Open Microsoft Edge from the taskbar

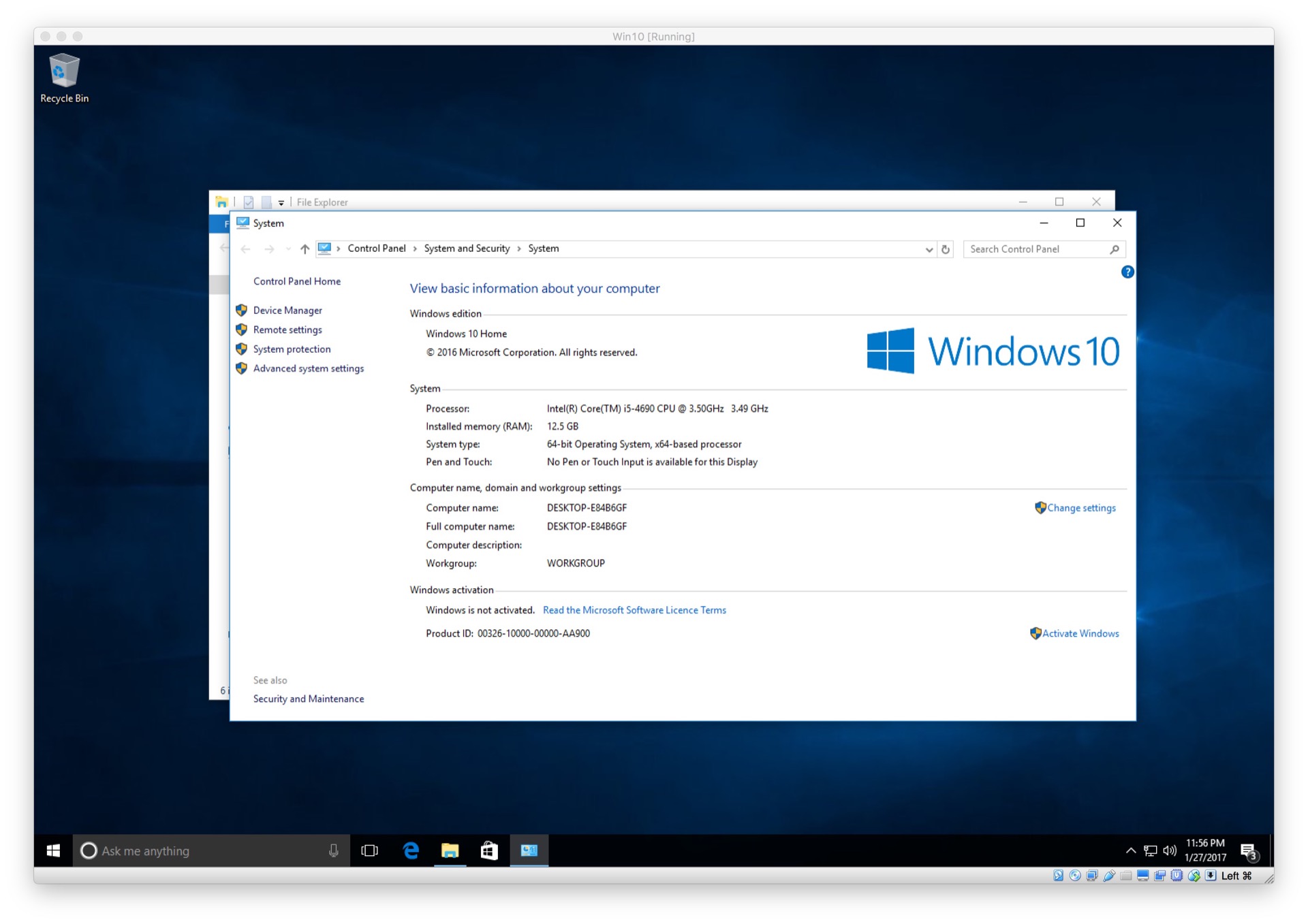(411, 850)
